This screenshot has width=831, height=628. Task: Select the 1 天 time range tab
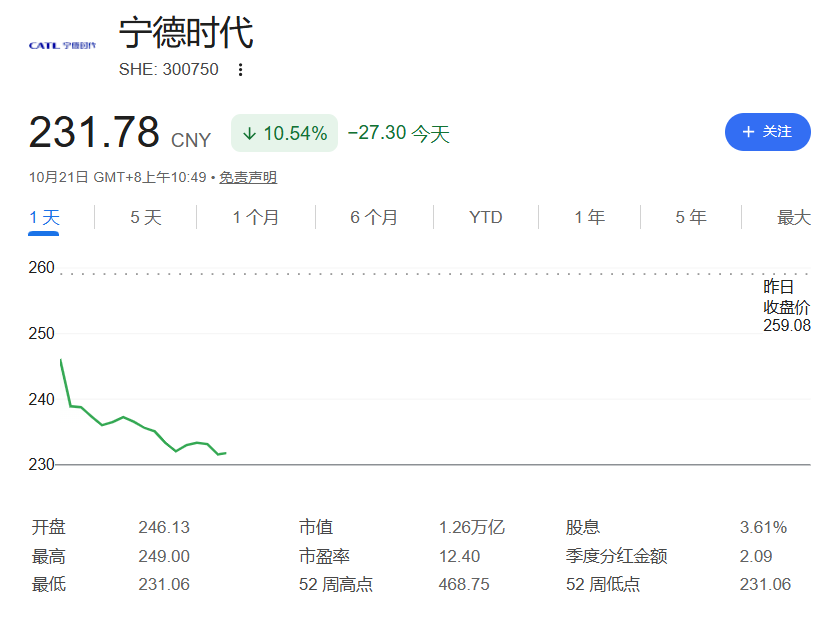pos(44,217)
